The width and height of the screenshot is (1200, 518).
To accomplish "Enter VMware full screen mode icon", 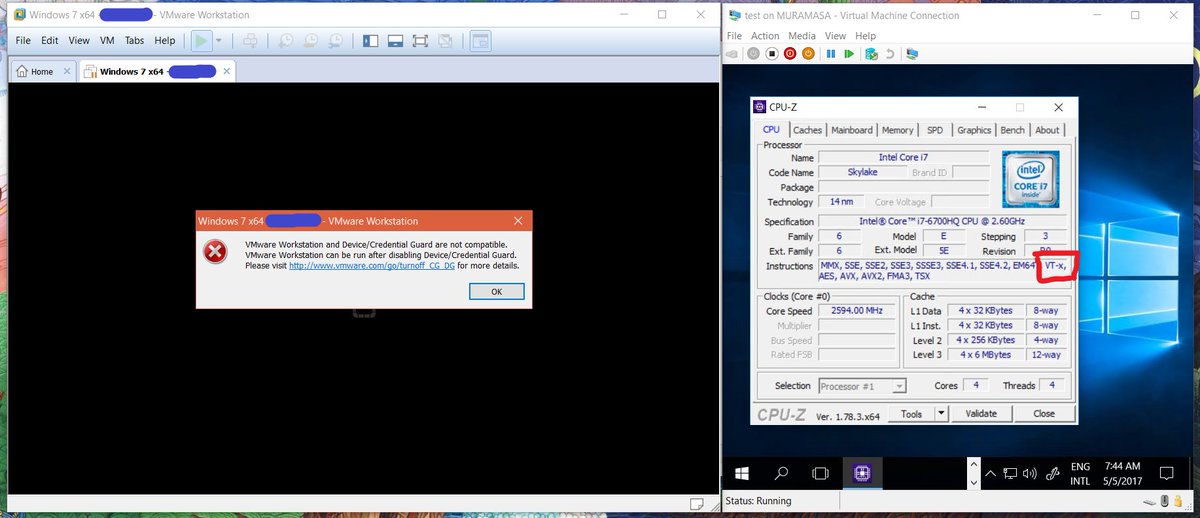I will tap(420, 41).
